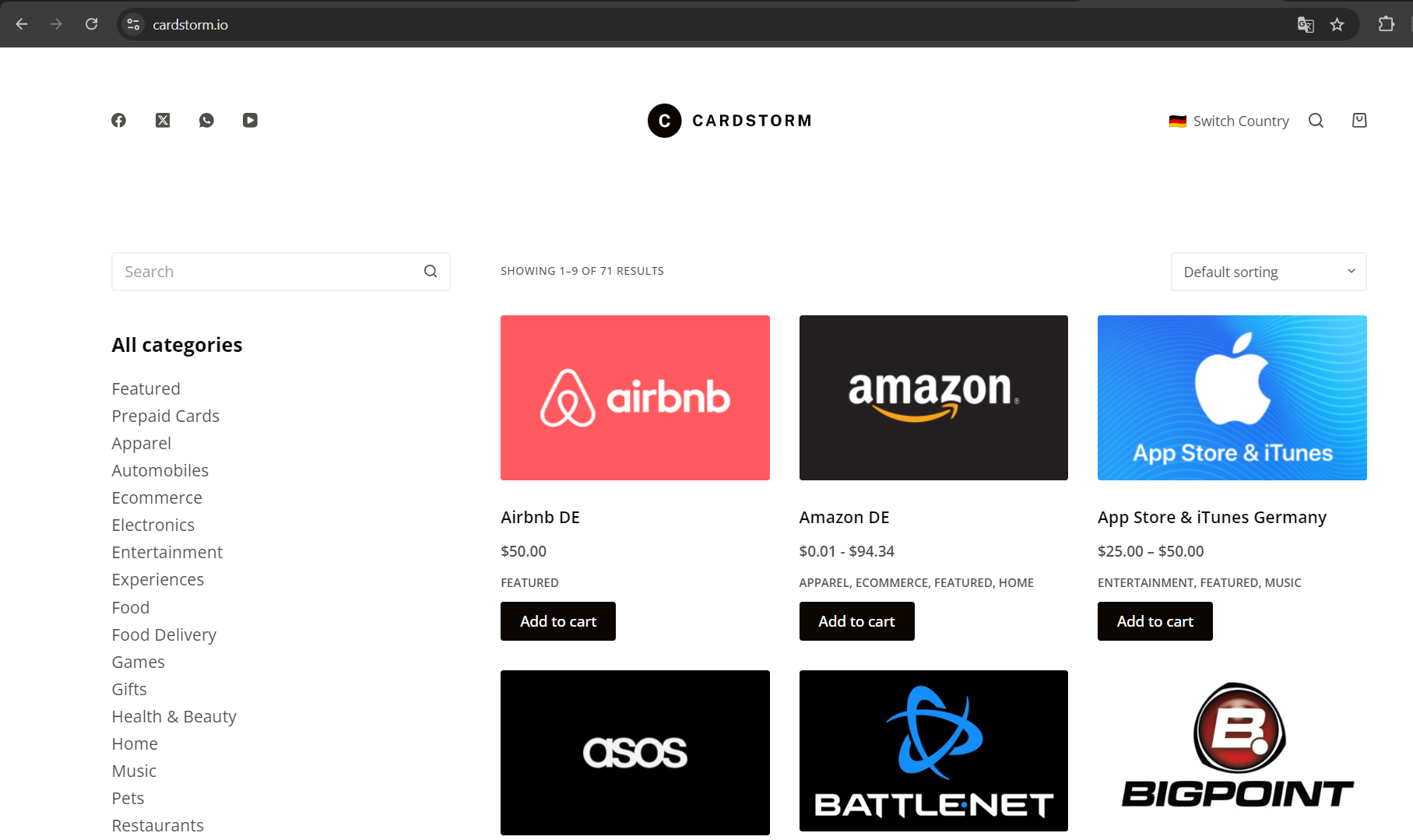Add Airbnb DE to cart
Screen dimensions: 1413x840
coord(557,621)
